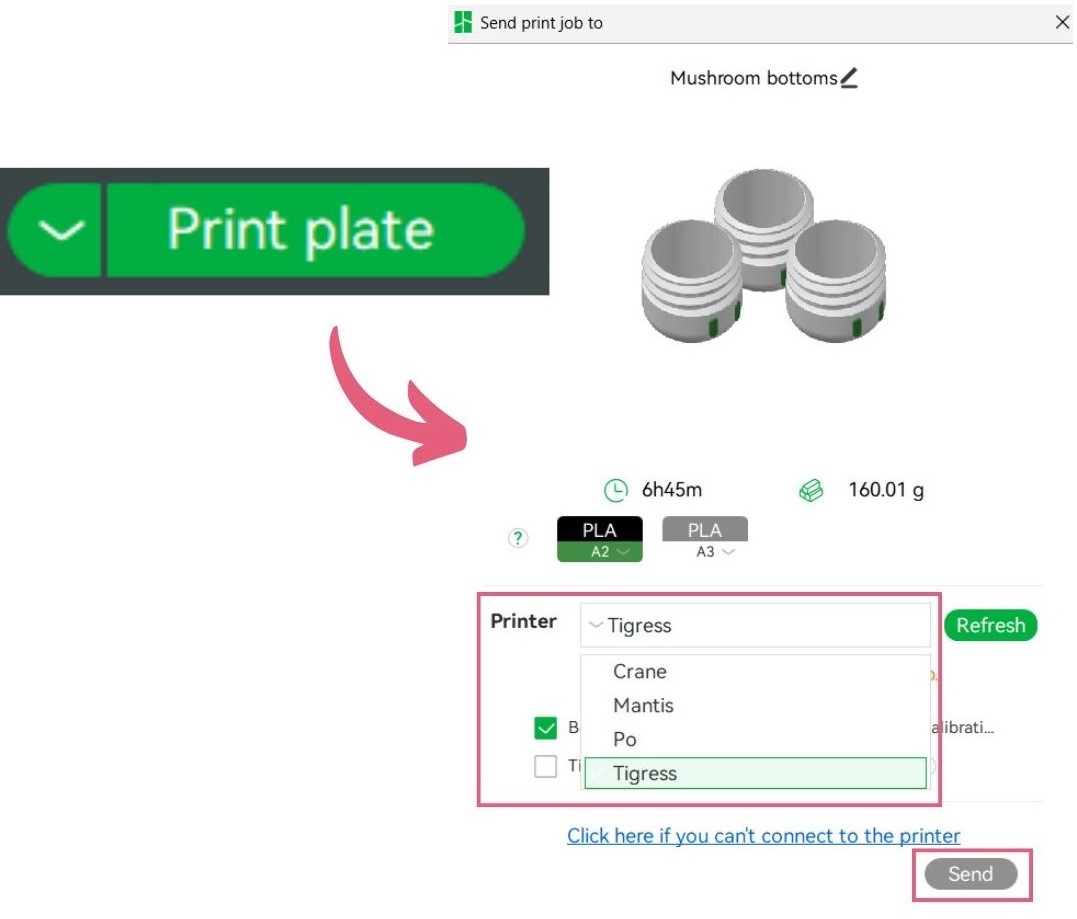The height and width of the screenshot is (919, 1077).
Task: Select Crane from the printer list
Action: [755, 671]
